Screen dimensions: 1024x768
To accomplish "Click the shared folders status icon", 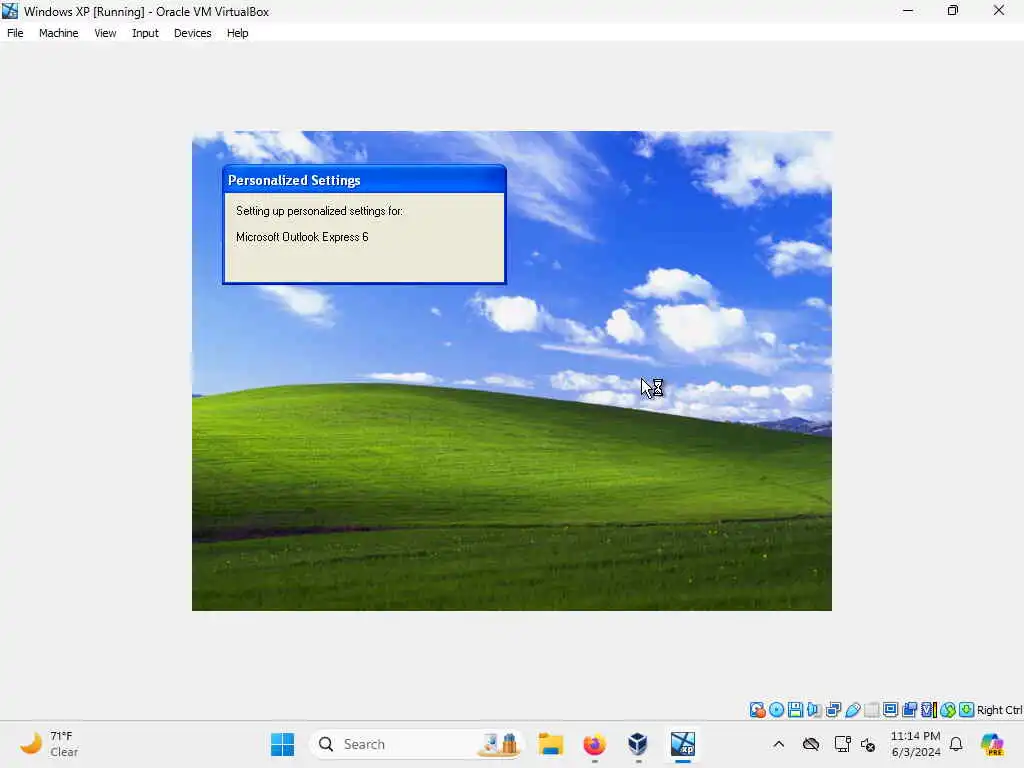I will (871, 710).
